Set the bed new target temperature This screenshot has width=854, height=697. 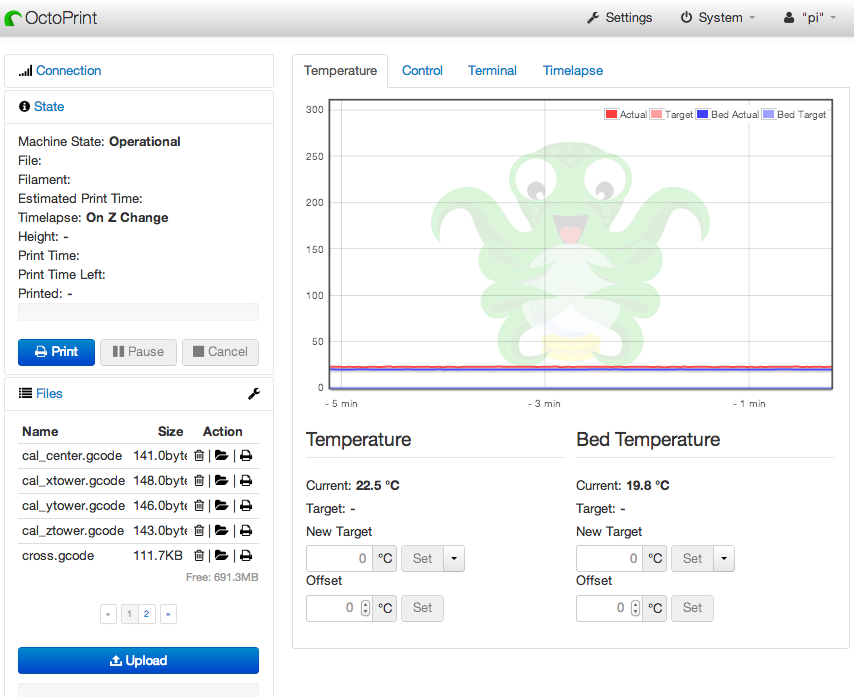693,559
